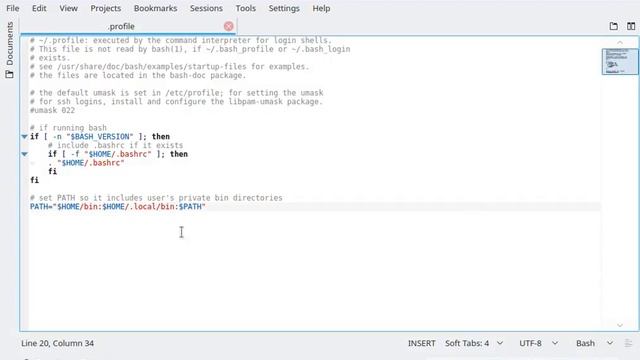Screen dimensions: 640x360
Task: Close the .profile tab
Action: pos(229,26)
